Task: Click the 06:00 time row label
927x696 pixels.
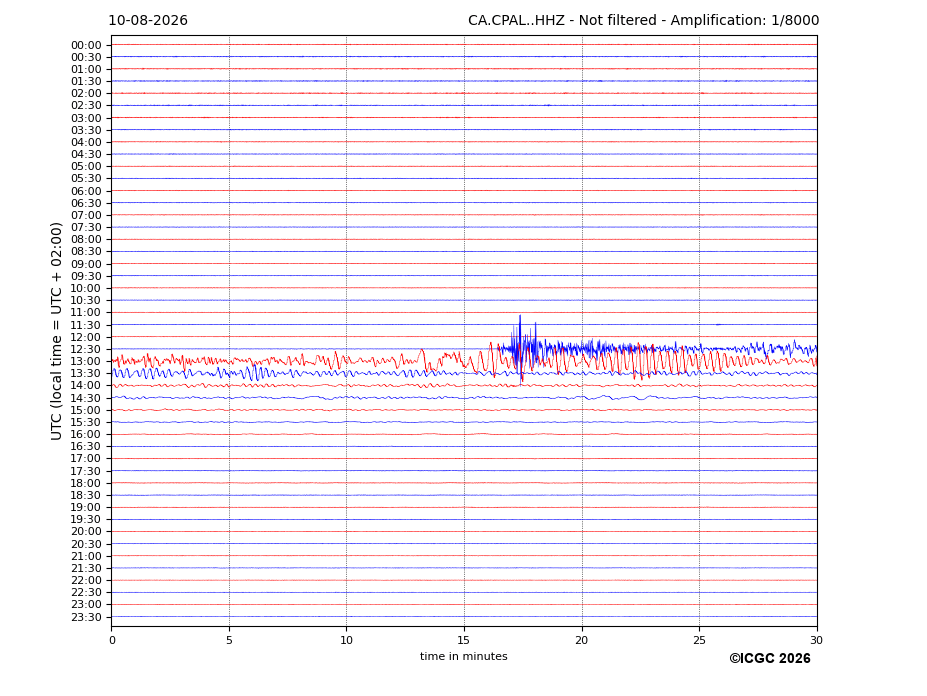Action: [x=86, y=192]
